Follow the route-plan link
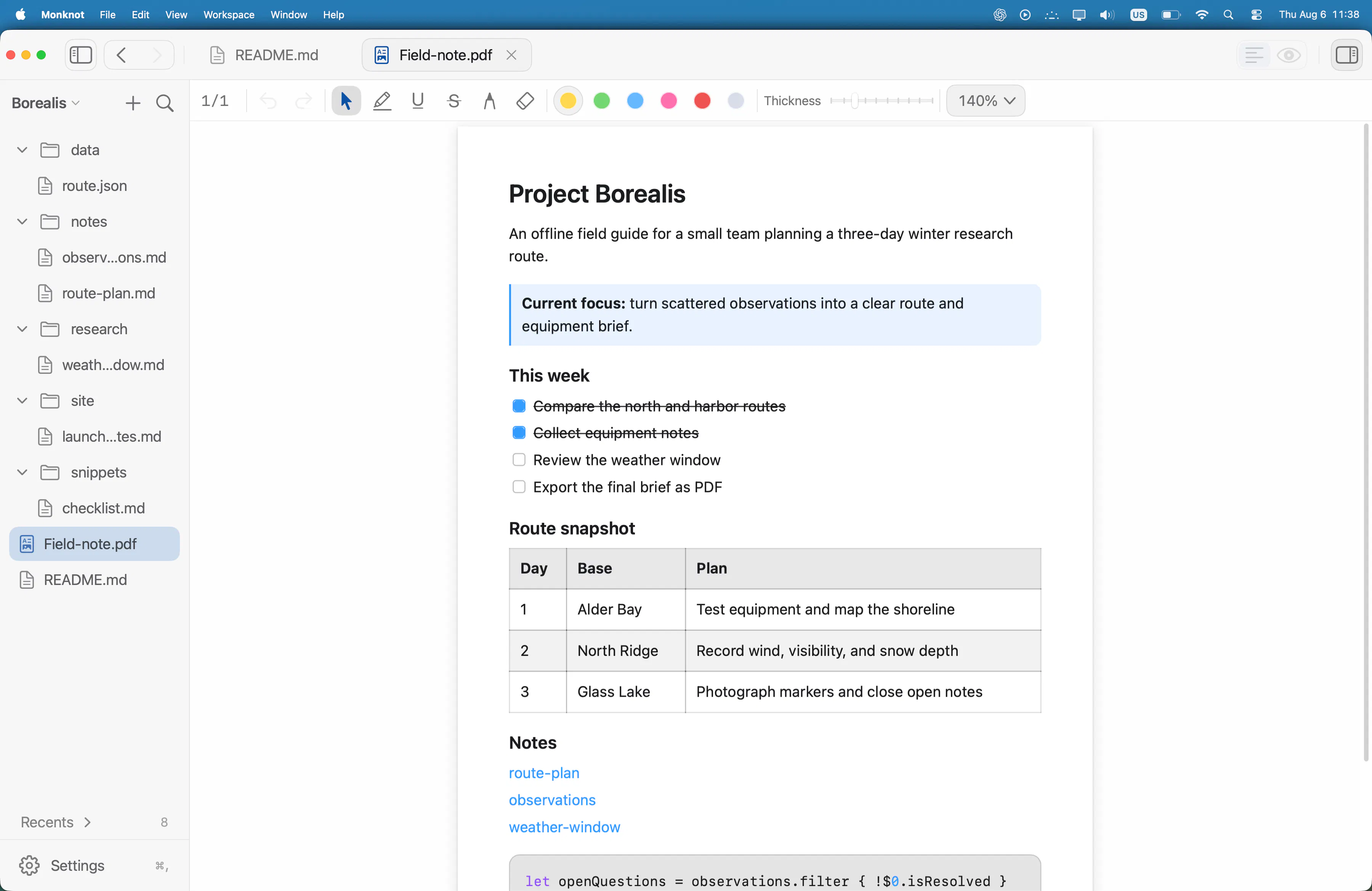Viewport: 1372px width, 891px height. click(x=543, y=773)
